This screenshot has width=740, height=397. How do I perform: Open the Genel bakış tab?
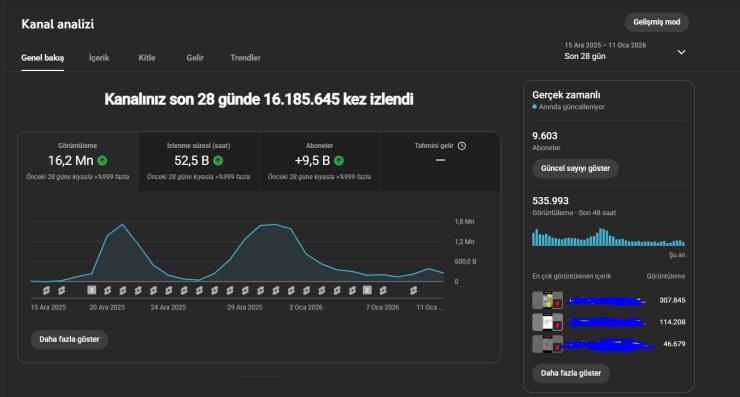[42, 58]
